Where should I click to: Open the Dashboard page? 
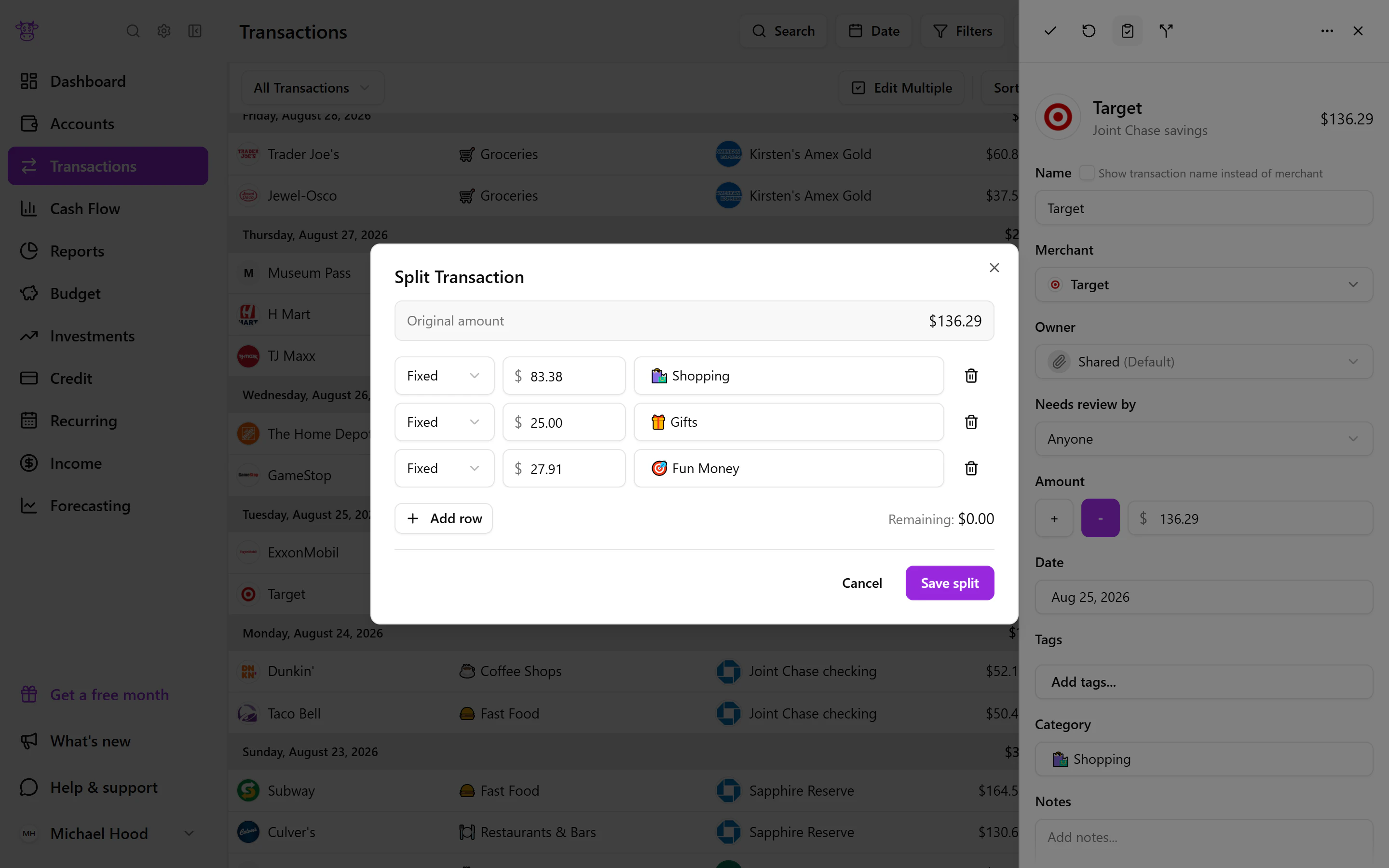[x=108, y=81]
